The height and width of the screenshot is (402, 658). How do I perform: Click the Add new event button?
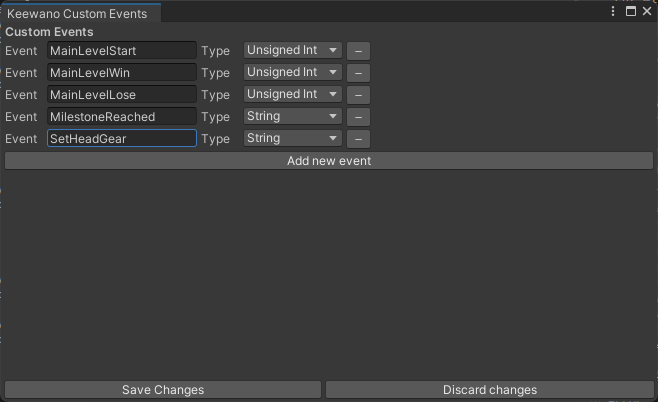pos(329,161)
